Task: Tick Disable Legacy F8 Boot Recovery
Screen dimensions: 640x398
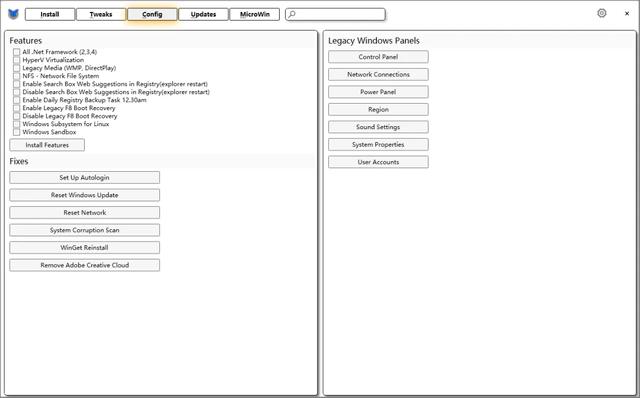Action: 16,116
